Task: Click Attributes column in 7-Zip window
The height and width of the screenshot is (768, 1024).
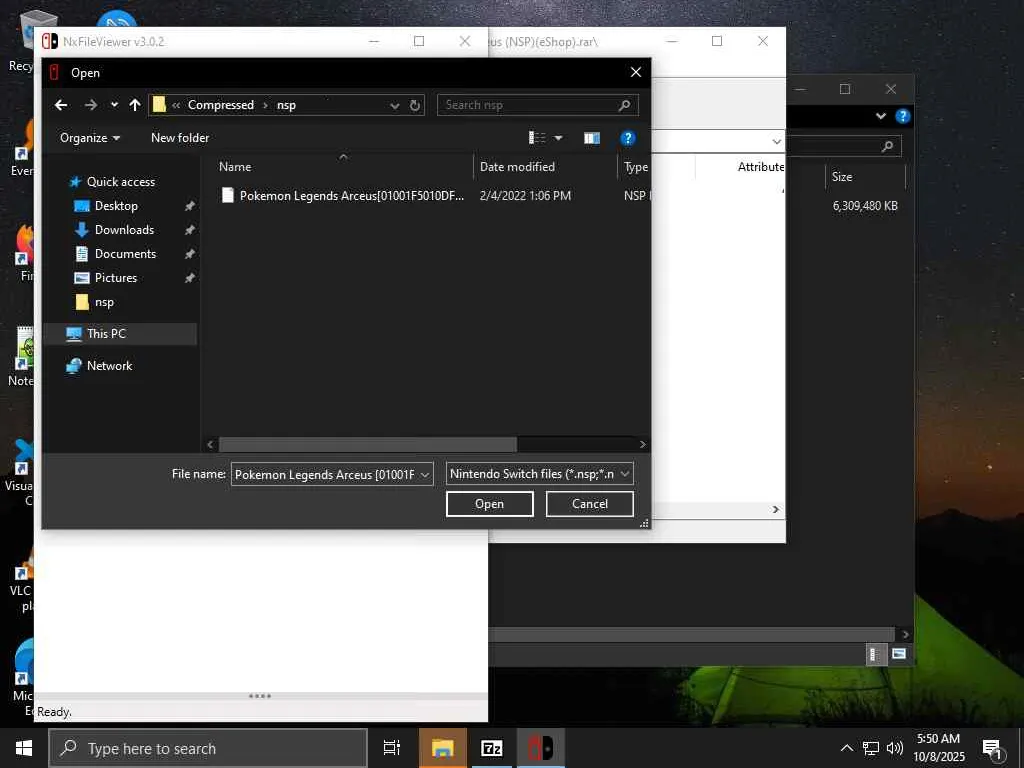Action: click(x=761, y=167)
